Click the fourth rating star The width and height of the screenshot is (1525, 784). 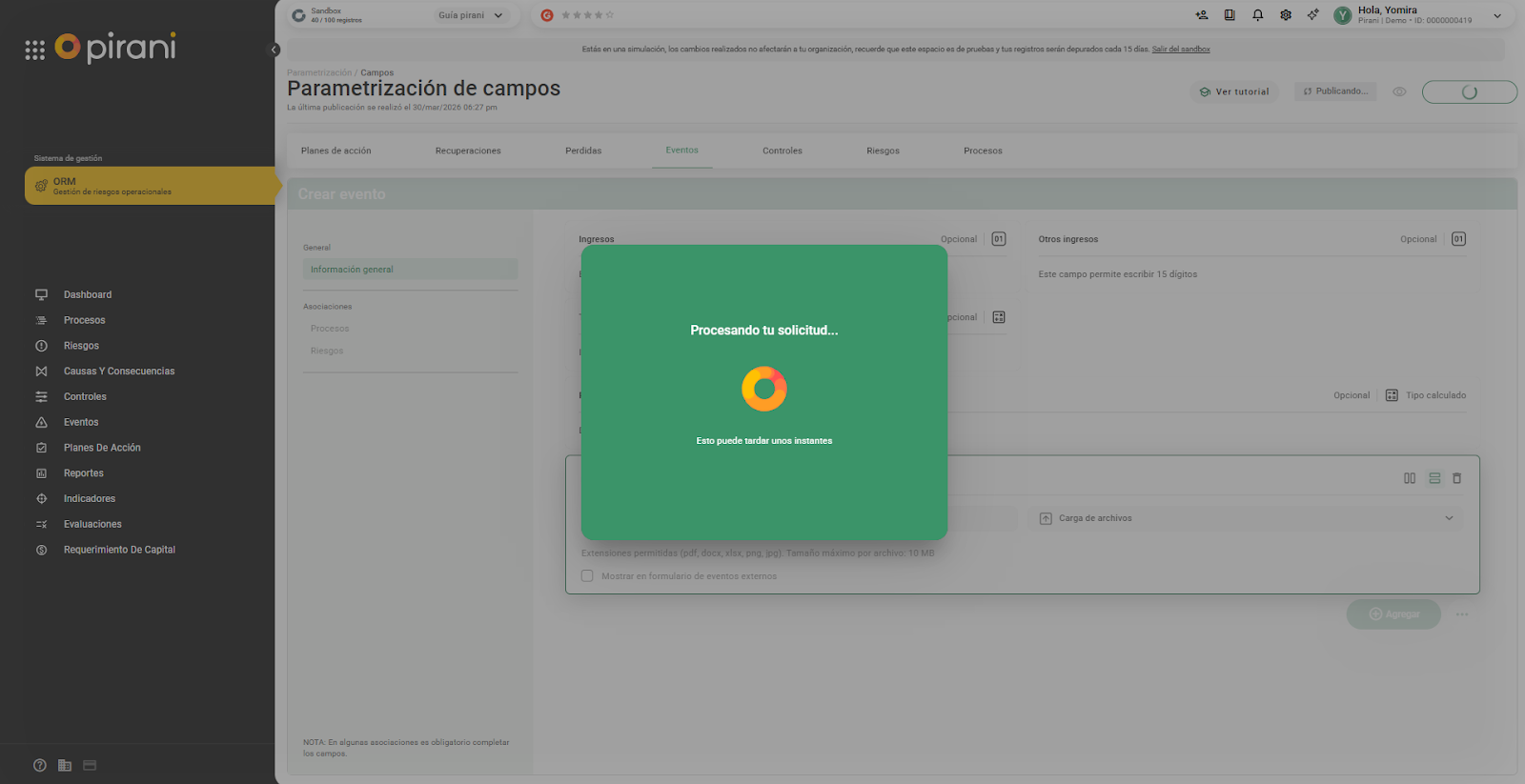pyautogui.click(x=599, y=15)
